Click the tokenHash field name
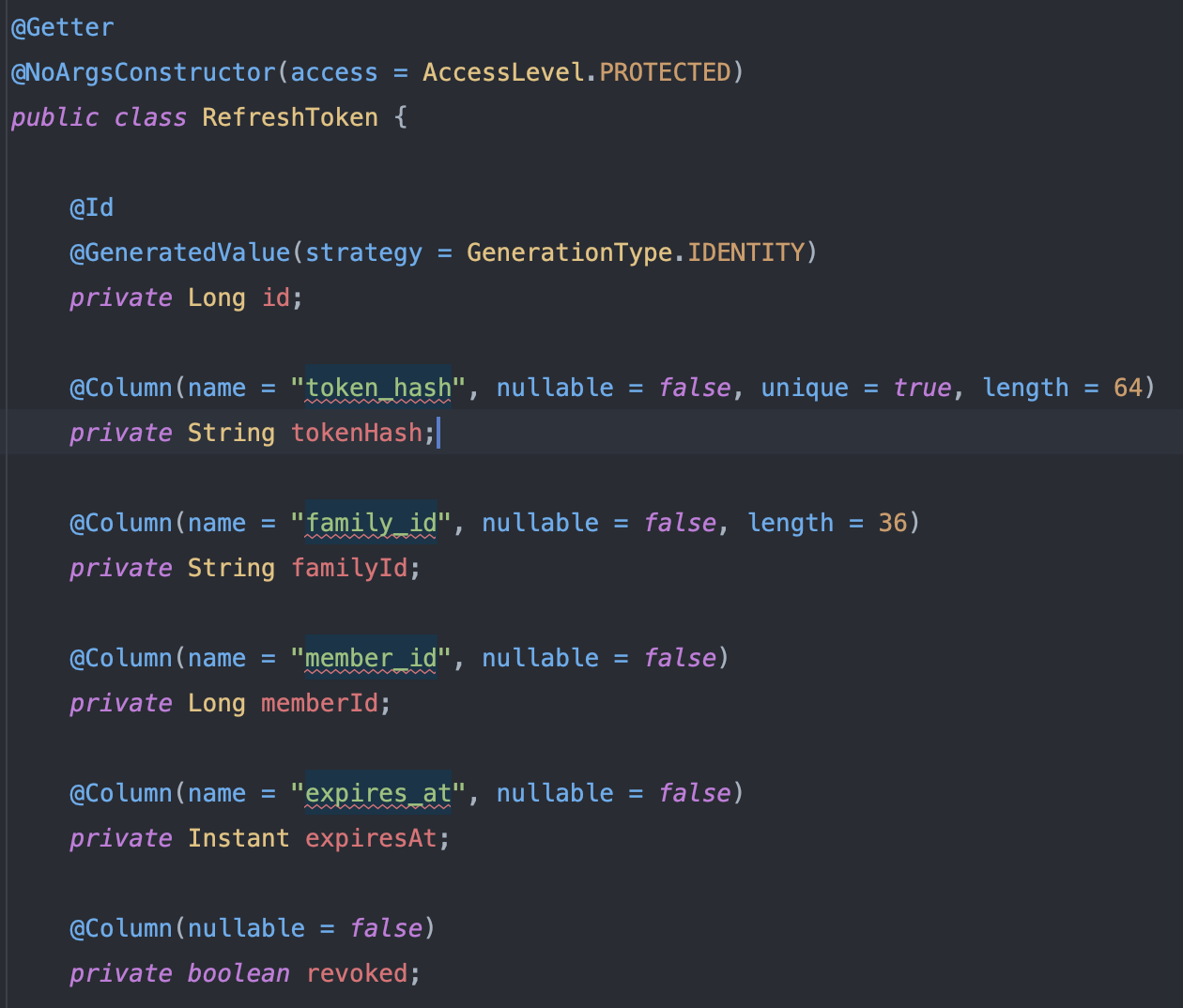The width and height of the screenshot is (1183, 1008). coord(356,433)
